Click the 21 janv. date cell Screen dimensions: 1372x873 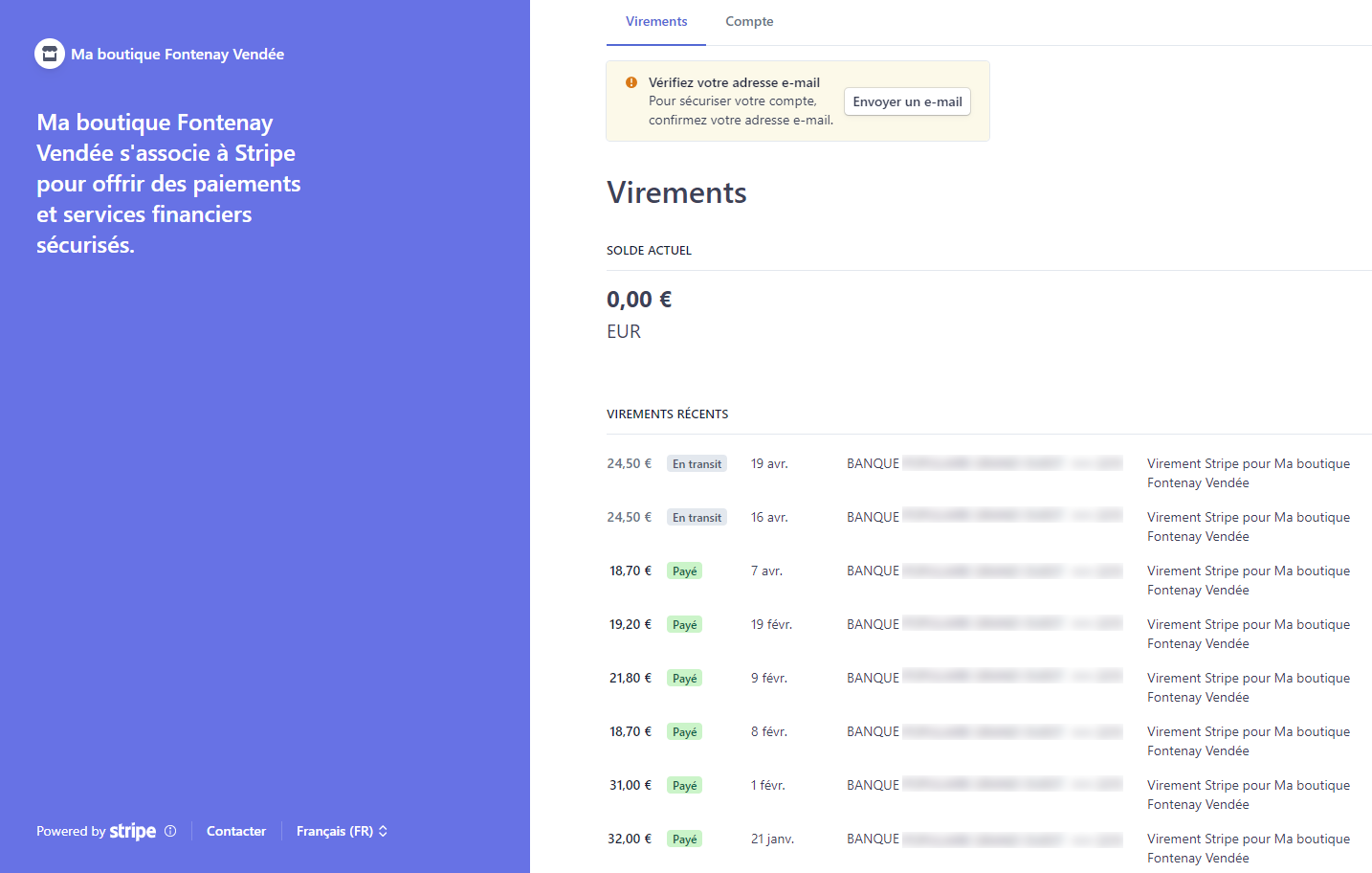click(772, 839)
